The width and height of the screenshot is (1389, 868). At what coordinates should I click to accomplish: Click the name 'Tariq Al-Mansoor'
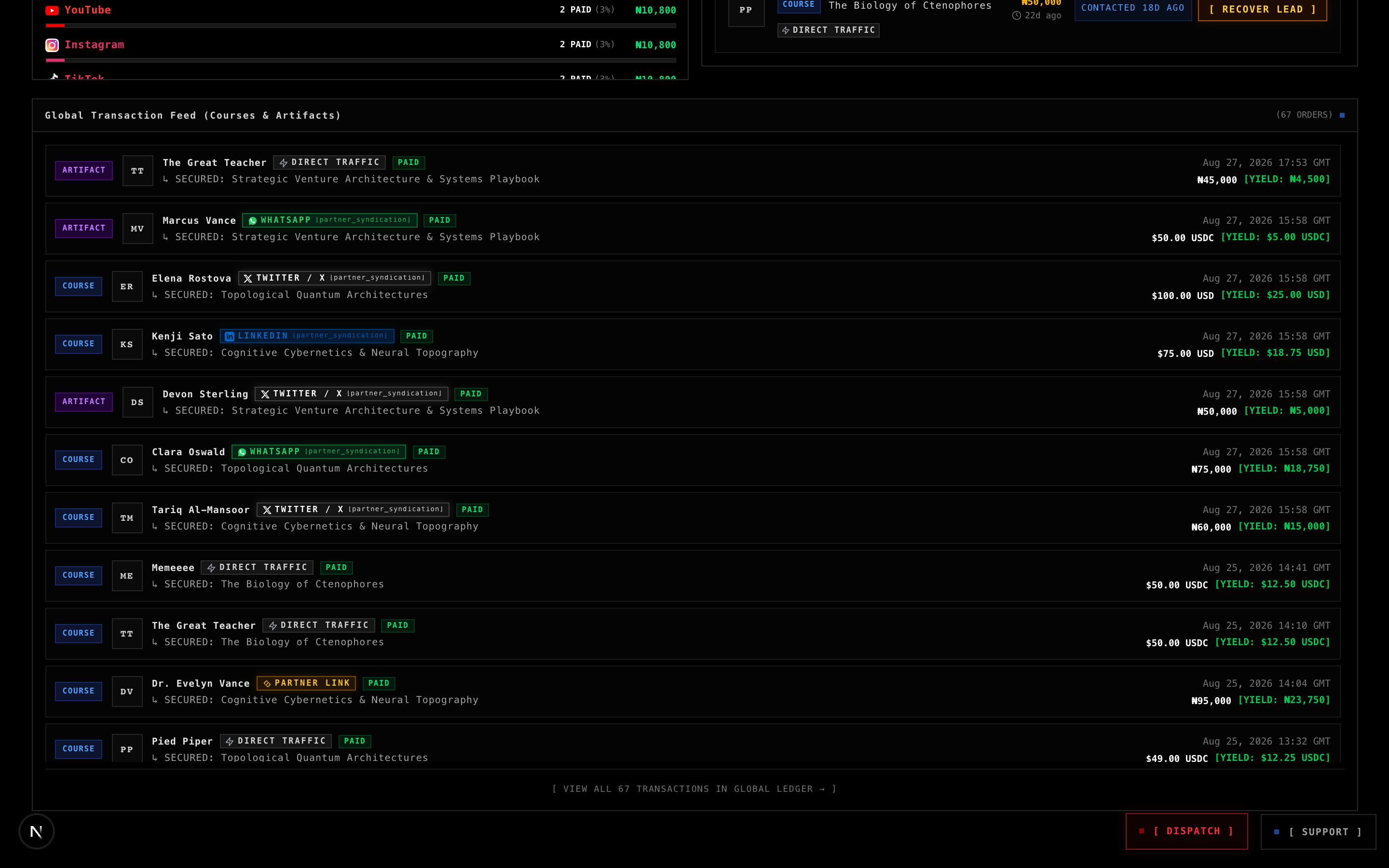coord(201,510)
